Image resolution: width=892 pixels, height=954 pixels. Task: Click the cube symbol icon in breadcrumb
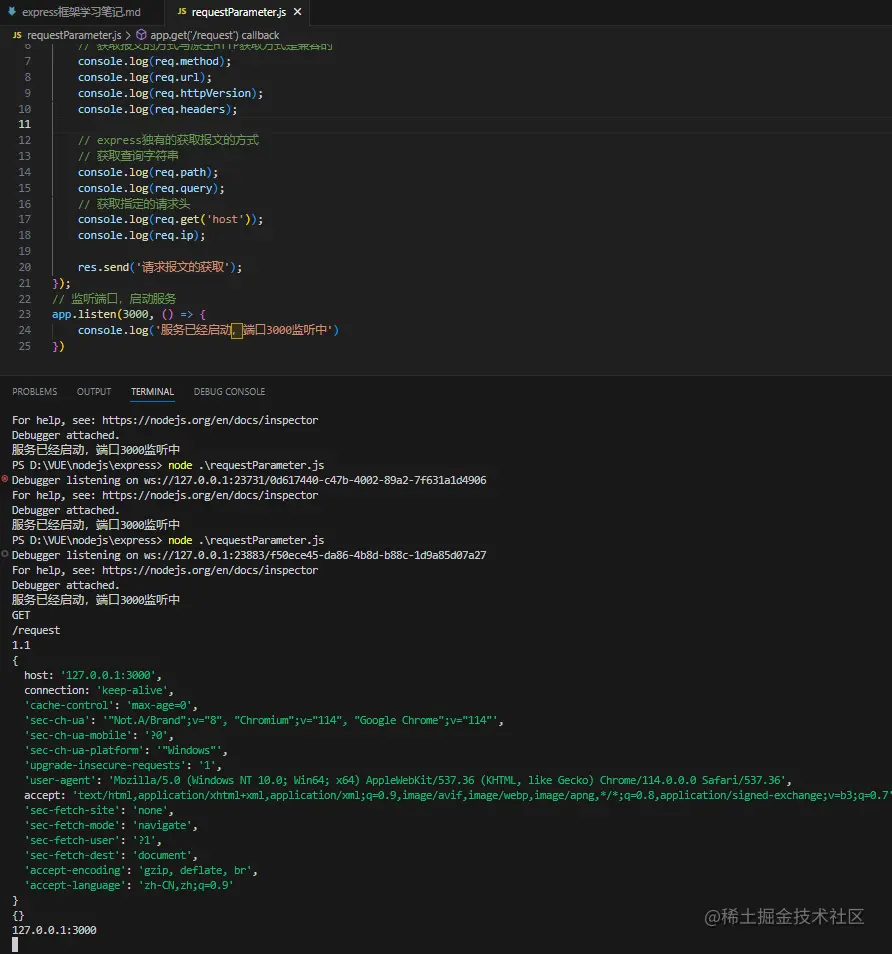141,35
